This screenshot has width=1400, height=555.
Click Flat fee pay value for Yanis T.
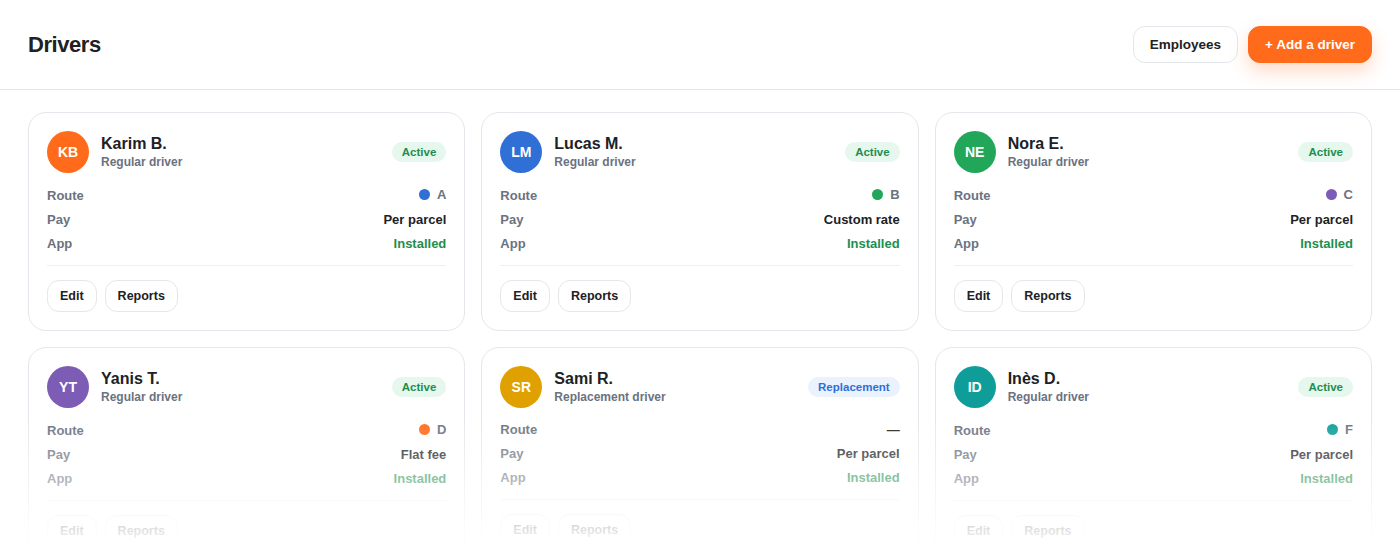click(x=424, y=455)
